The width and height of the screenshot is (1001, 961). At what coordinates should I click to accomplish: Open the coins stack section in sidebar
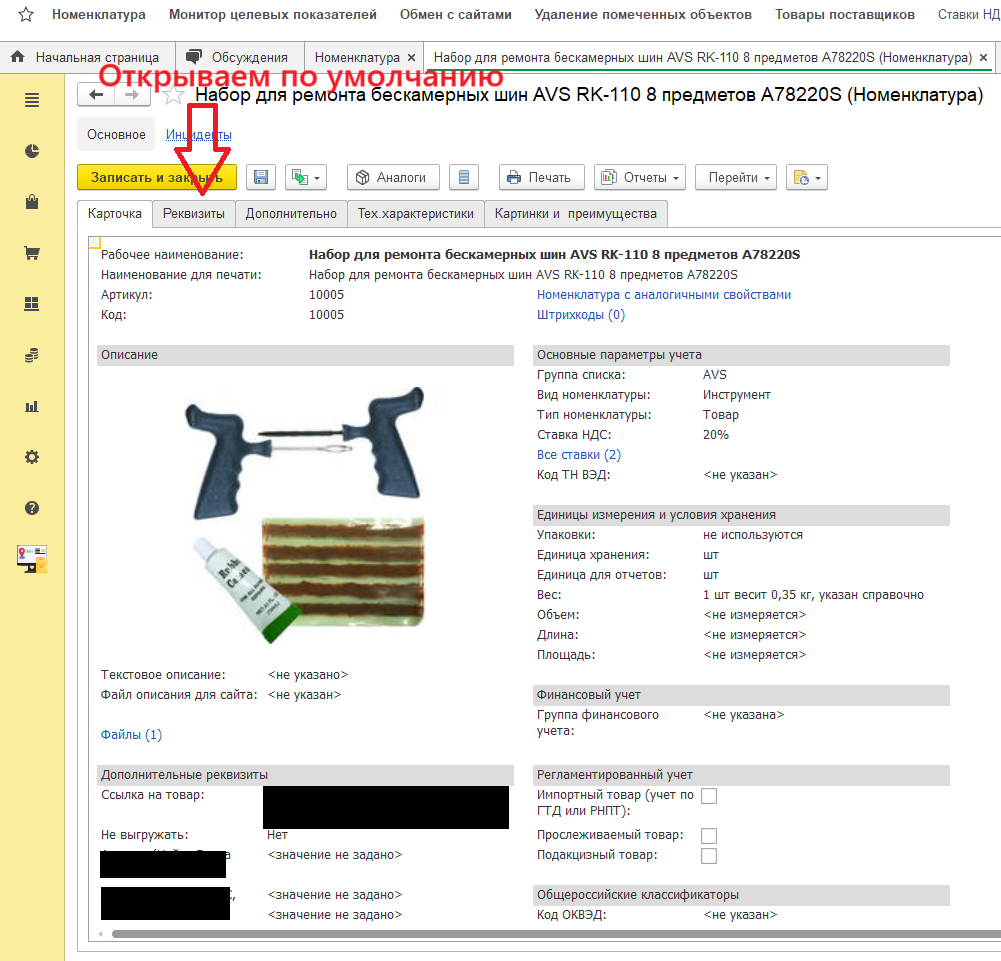[32, 355]
